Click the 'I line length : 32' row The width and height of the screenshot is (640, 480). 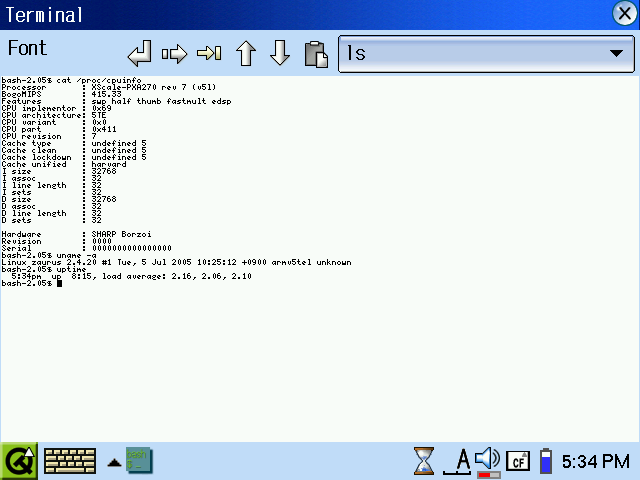[51, 185]
